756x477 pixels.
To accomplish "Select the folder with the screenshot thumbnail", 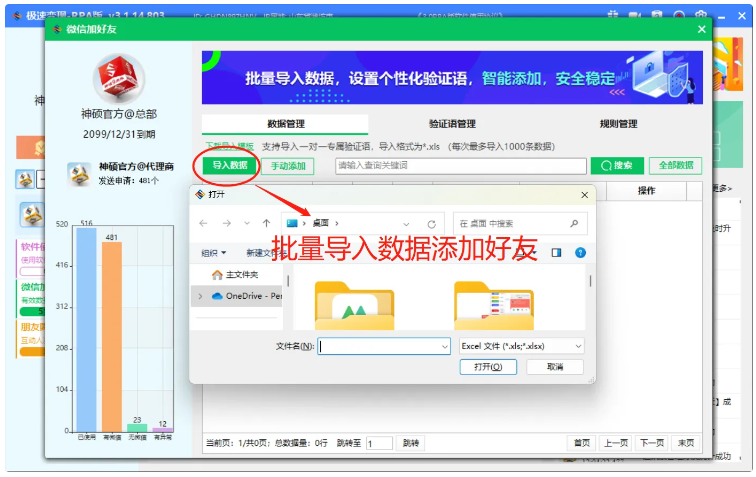I will point(494,306).
